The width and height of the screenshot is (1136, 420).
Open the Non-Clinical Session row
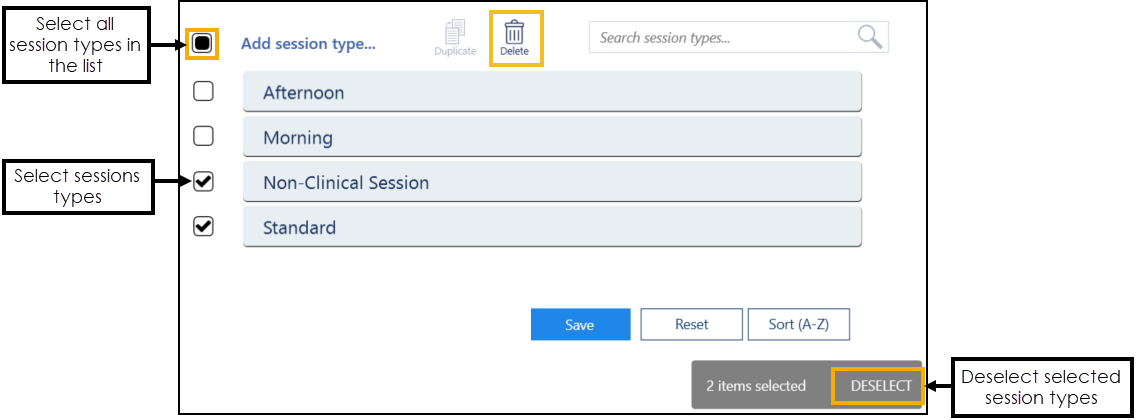[552, 183]
